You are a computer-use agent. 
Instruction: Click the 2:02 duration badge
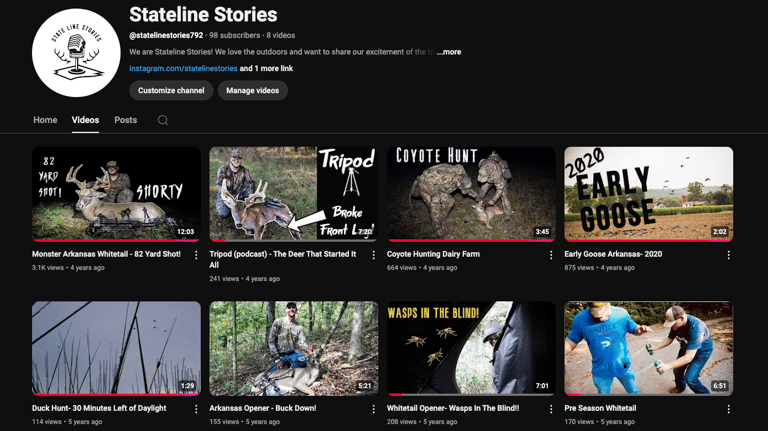point(720,232)
